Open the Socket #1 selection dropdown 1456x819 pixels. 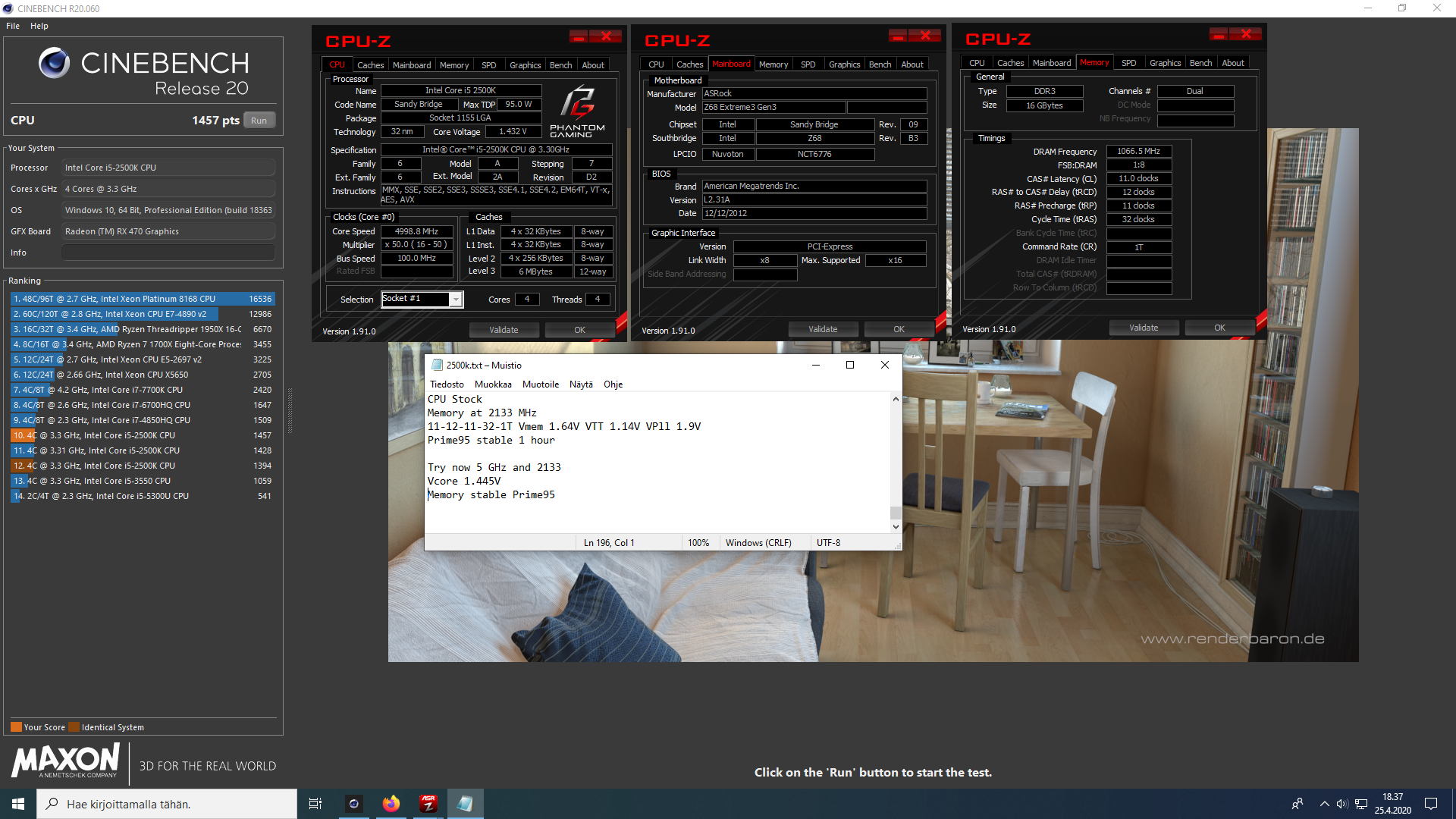tap(456, 300)
